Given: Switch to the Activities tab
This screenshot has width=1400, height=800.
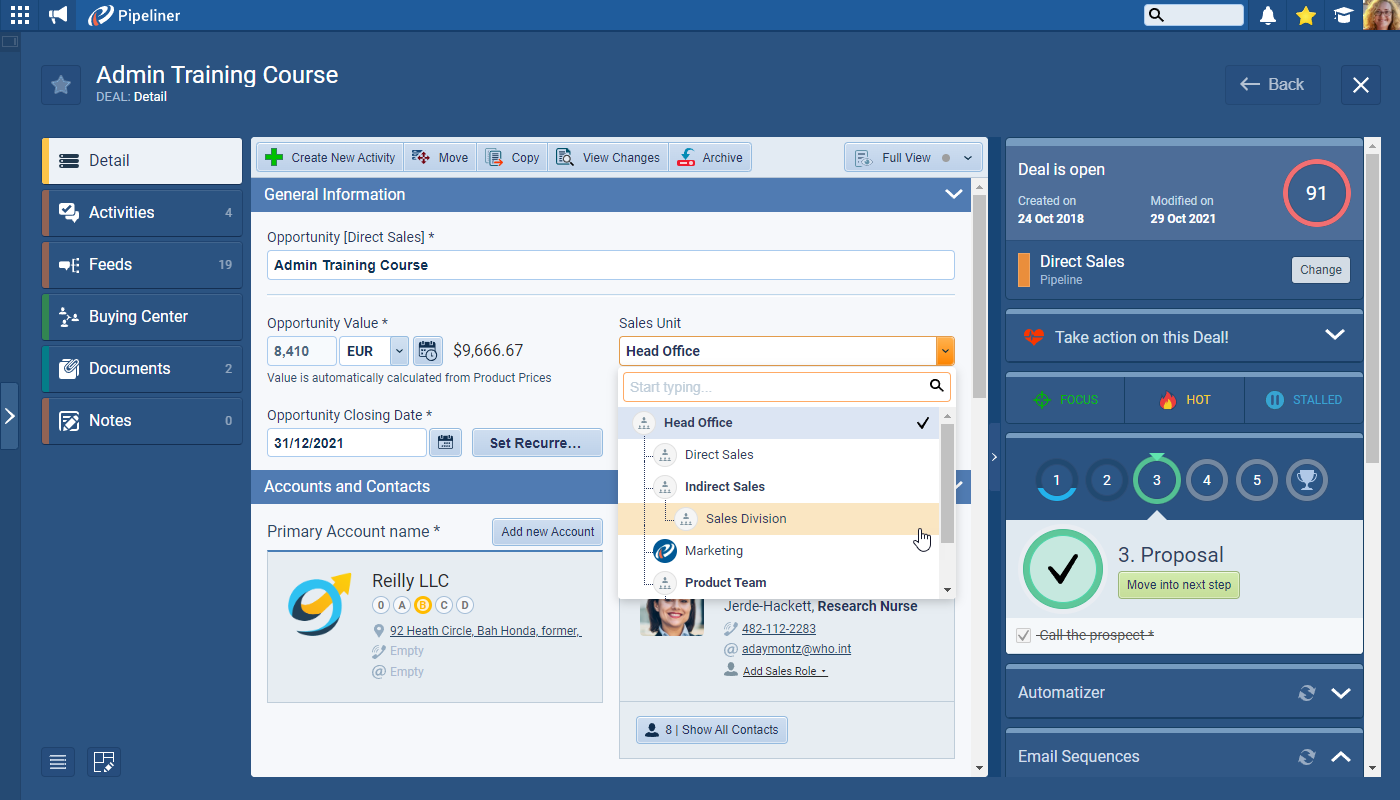Looking at the screenshot, I should [142, 213].
